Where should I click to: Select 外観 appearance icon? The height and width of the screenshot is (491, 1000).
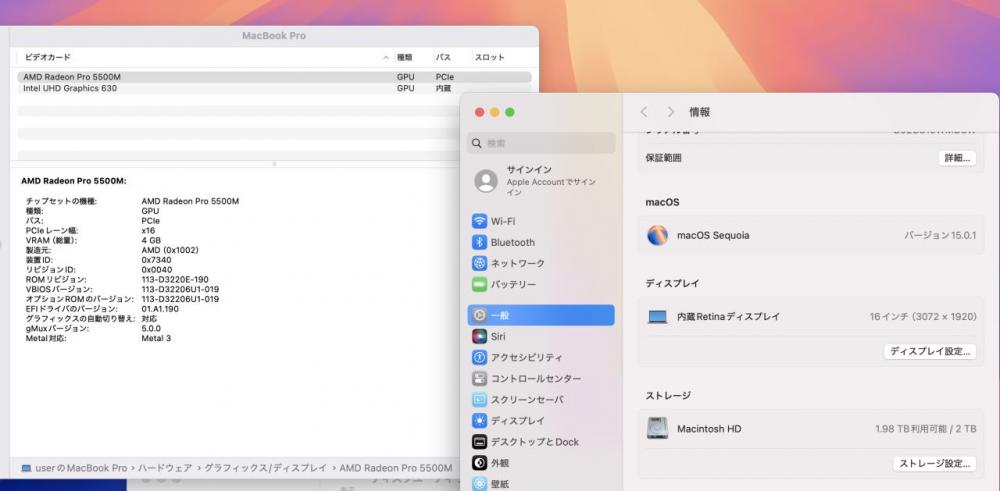click(x=480, y=462)
